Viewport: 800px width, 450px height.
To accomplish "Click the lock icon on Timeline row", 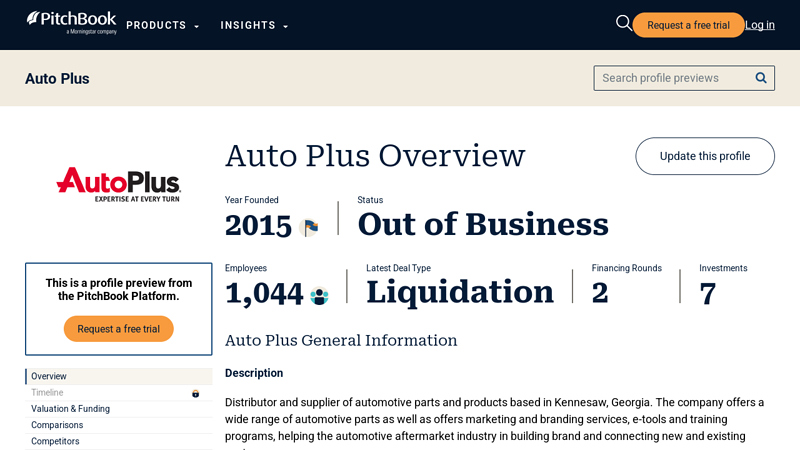I will (x=195, y=393).
